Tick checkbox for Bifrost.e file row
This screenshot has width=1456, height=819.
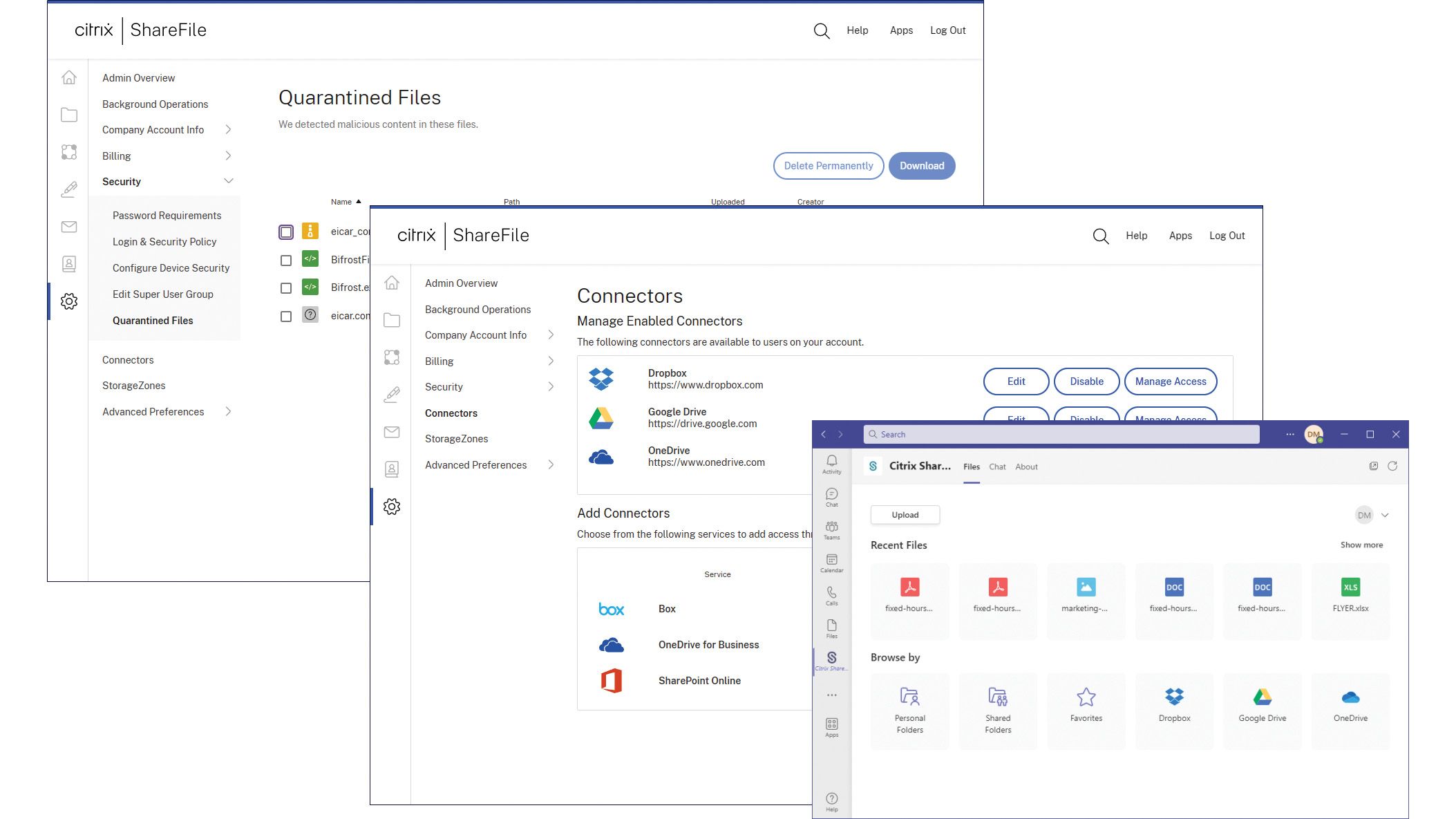286,288
